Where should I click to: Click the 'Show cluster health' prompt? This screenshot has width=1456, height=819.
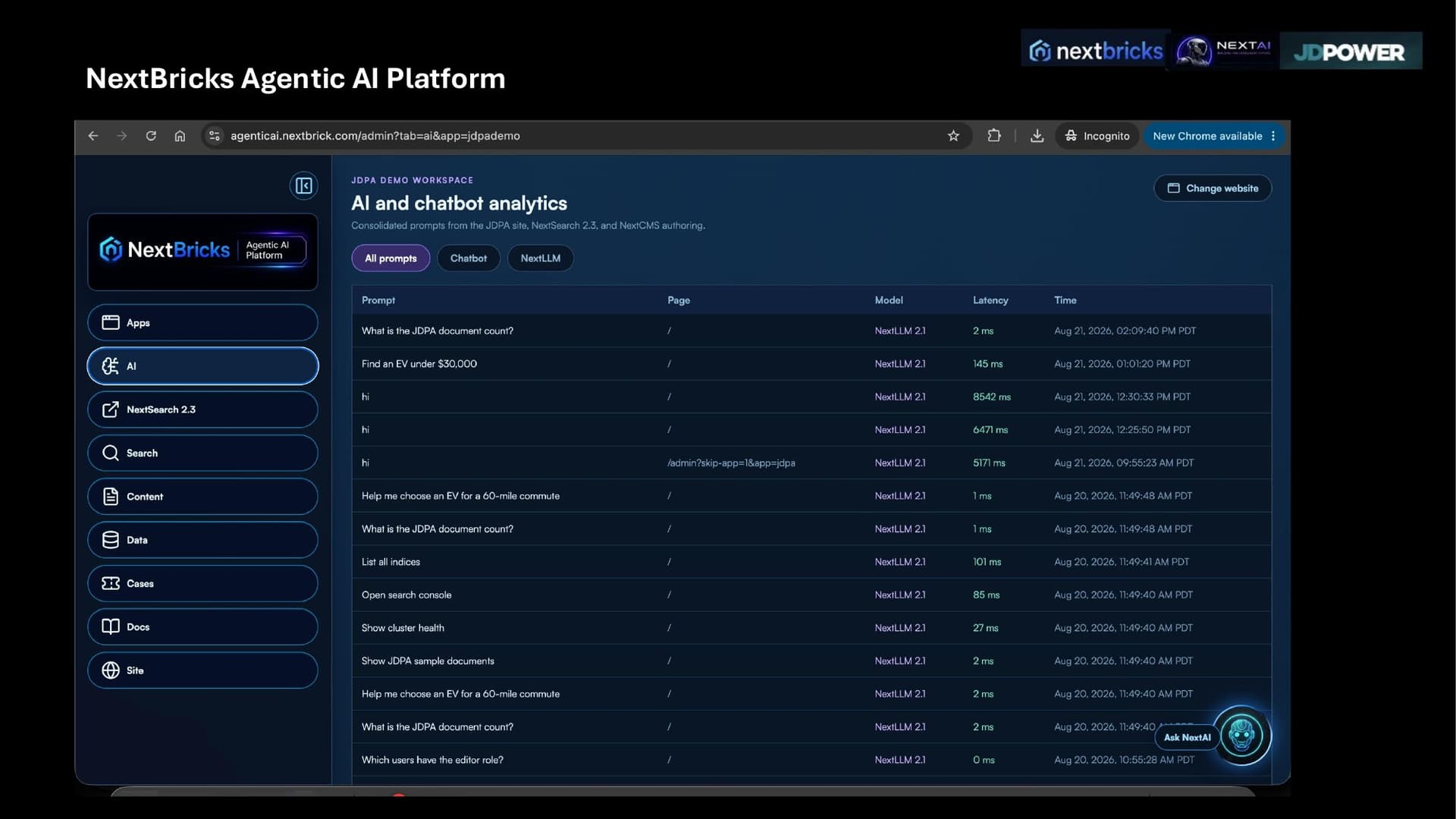coord(403,628)
